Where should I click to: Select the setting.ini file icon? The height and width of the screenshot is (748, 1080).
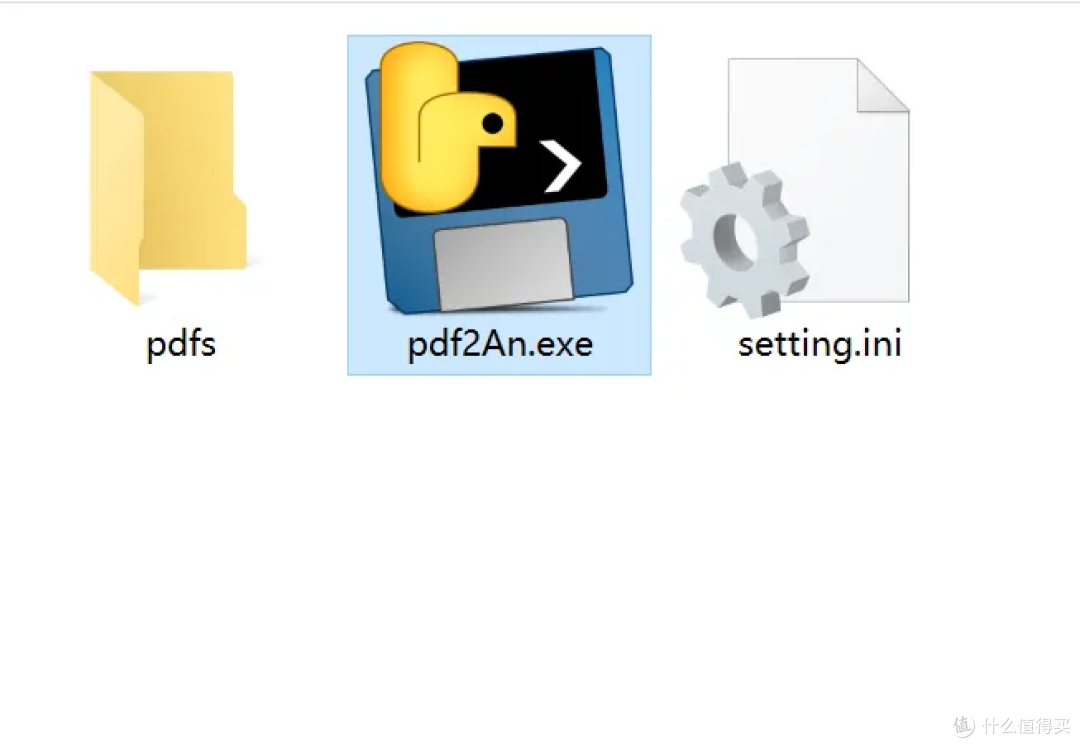point(794,187)
